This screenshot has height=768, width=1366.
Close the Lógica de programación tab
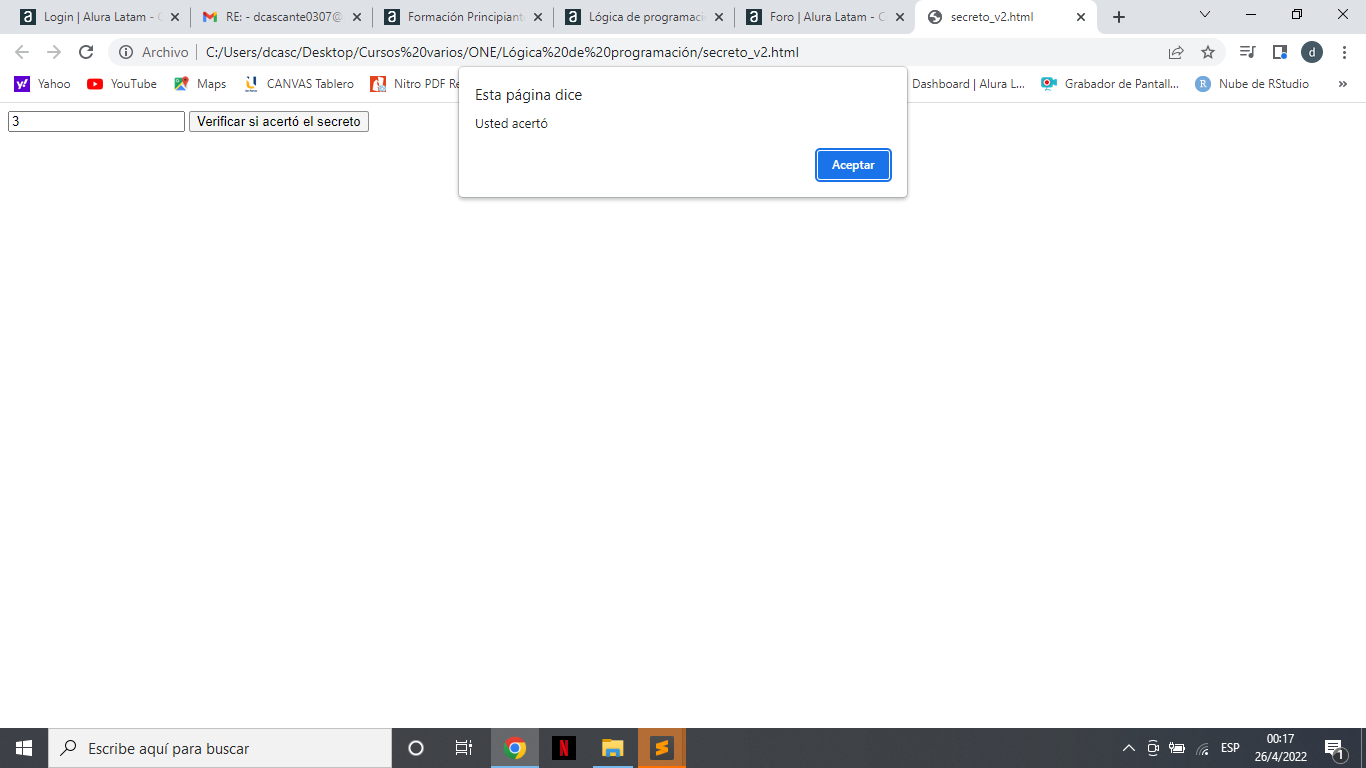[719, 17]
